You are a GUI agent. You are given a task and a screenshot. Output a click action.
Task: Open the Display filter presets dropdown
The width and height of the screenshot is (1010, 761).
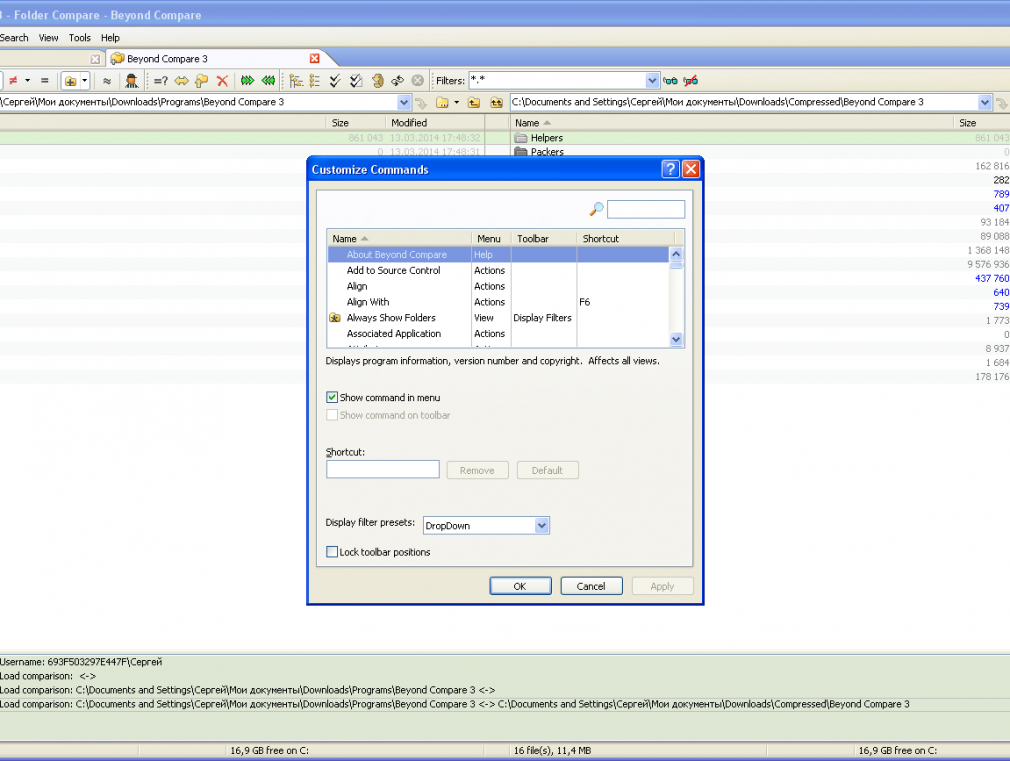[x=542, y=526]
